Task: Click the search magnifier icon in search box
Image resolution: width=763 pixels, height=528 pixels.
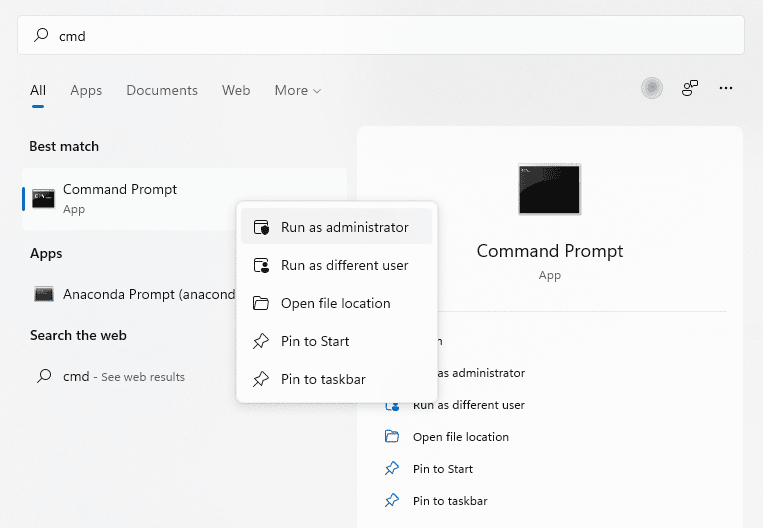Action: 41,35
